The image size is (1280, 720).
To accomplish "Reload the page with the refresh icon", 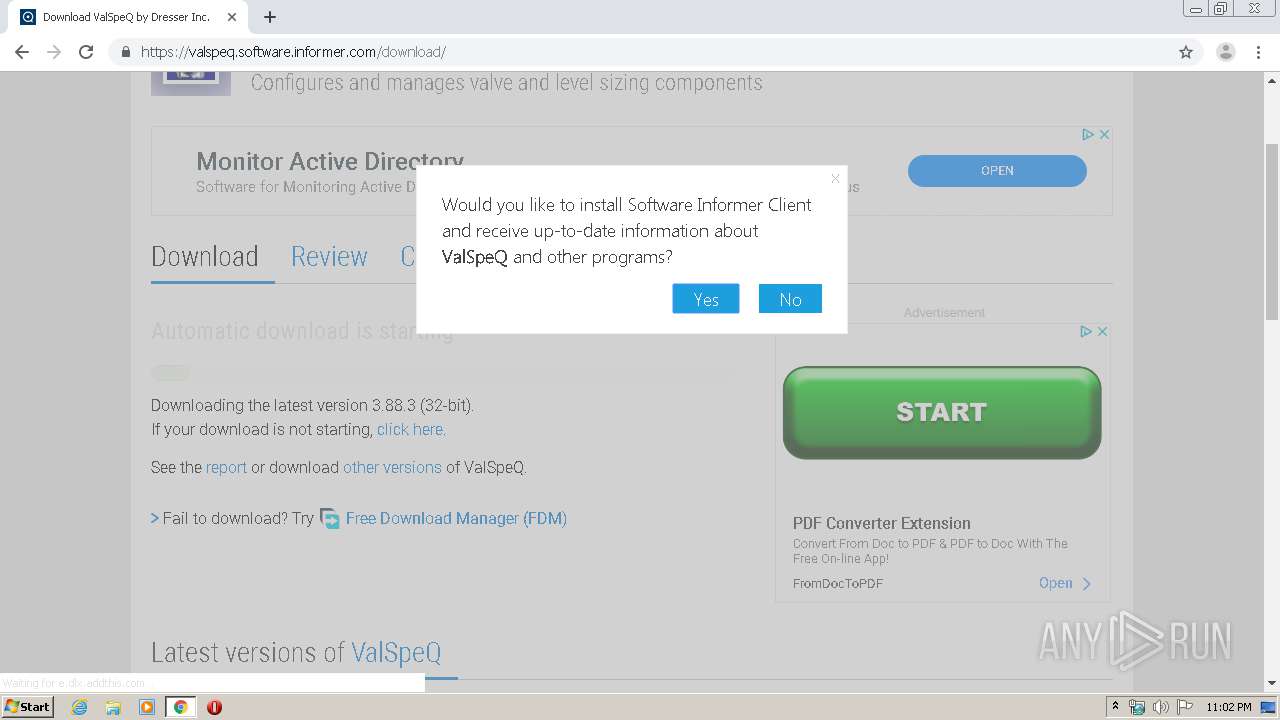I will tap(86, 52).
